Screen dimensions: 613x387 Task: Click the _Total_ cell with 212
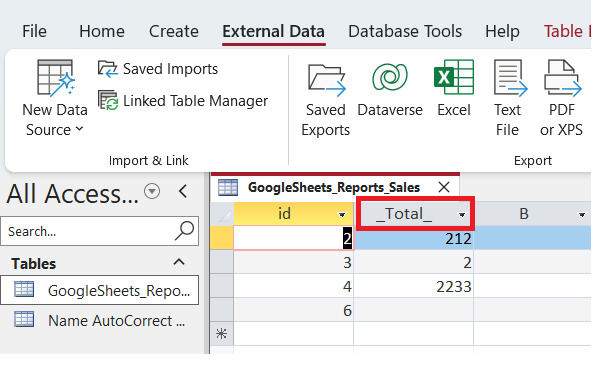pyautogui.click(x=414, y=238)
